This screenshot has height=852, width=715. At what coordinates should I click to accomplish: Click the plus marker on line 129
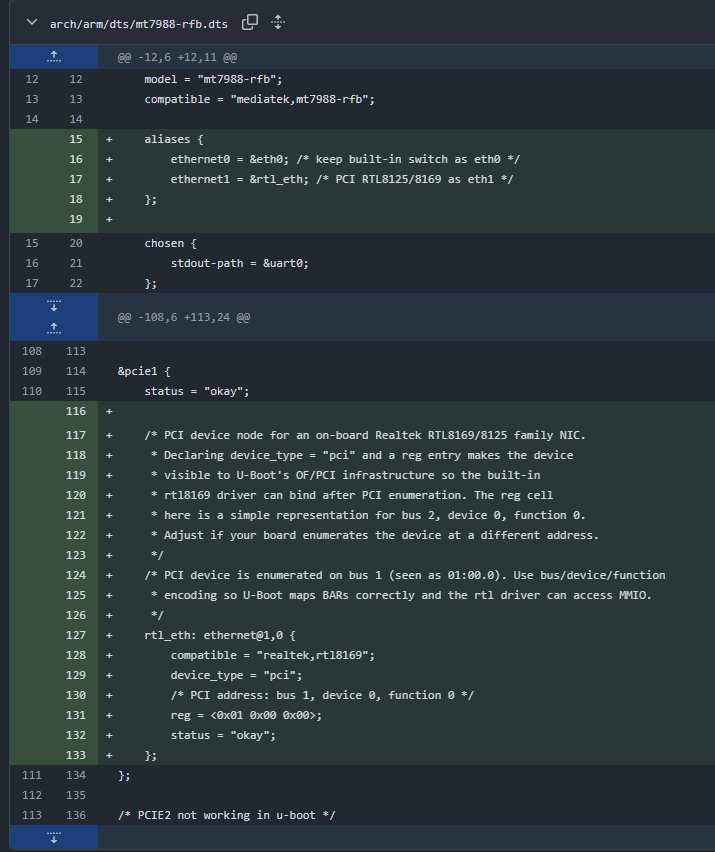(x=109, y=675)
